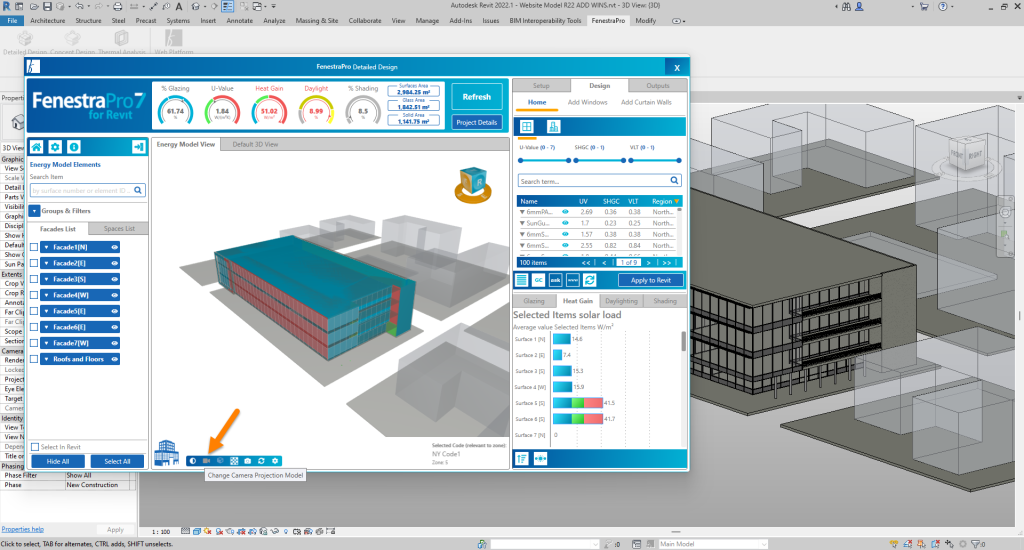Click the info icon in Energy Model panel
The image size is (1024, 550).
74,147
